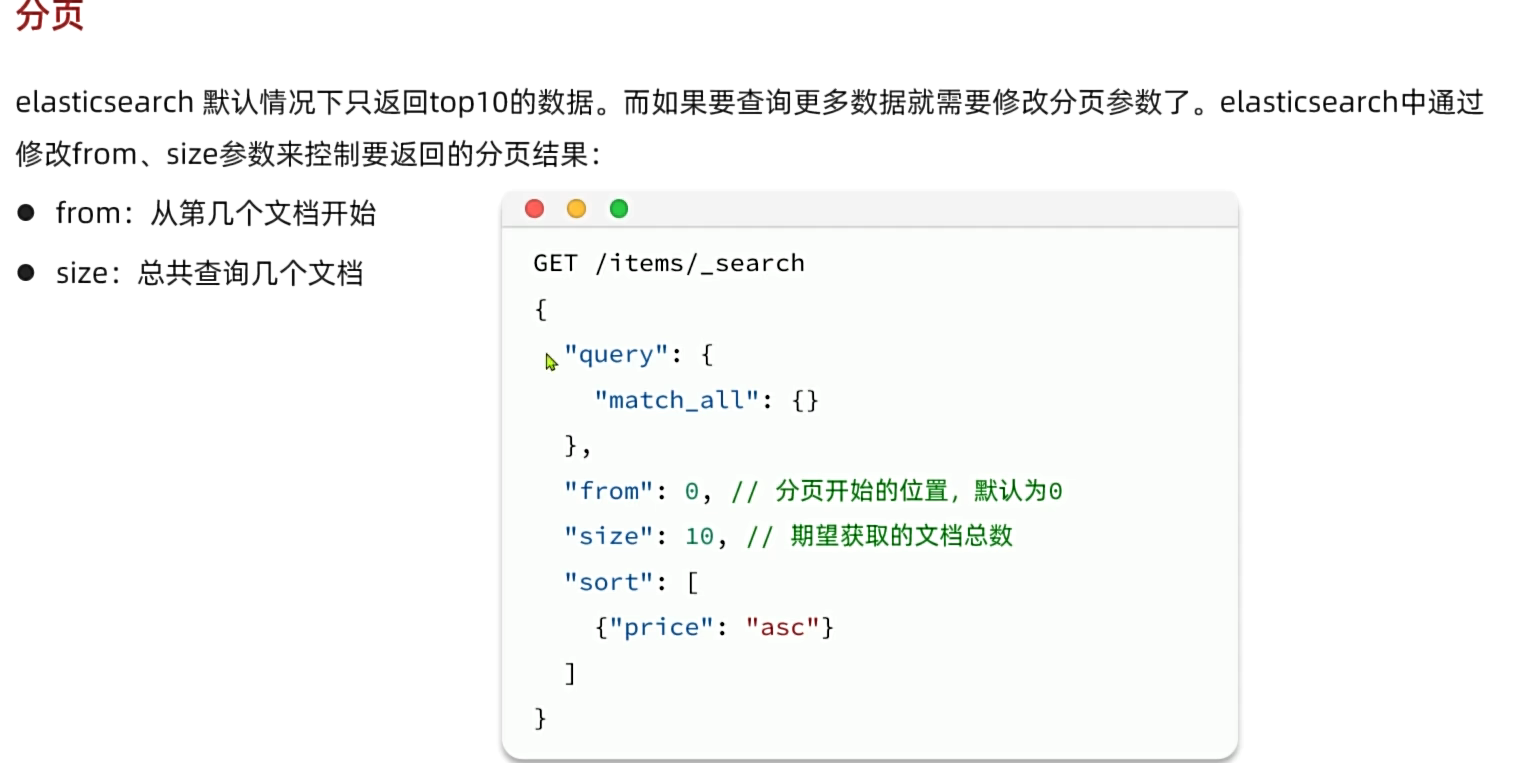The image size is (1518, 763).
Task: Click the line 'GET /items/_search'
Action: coord(669,263)
